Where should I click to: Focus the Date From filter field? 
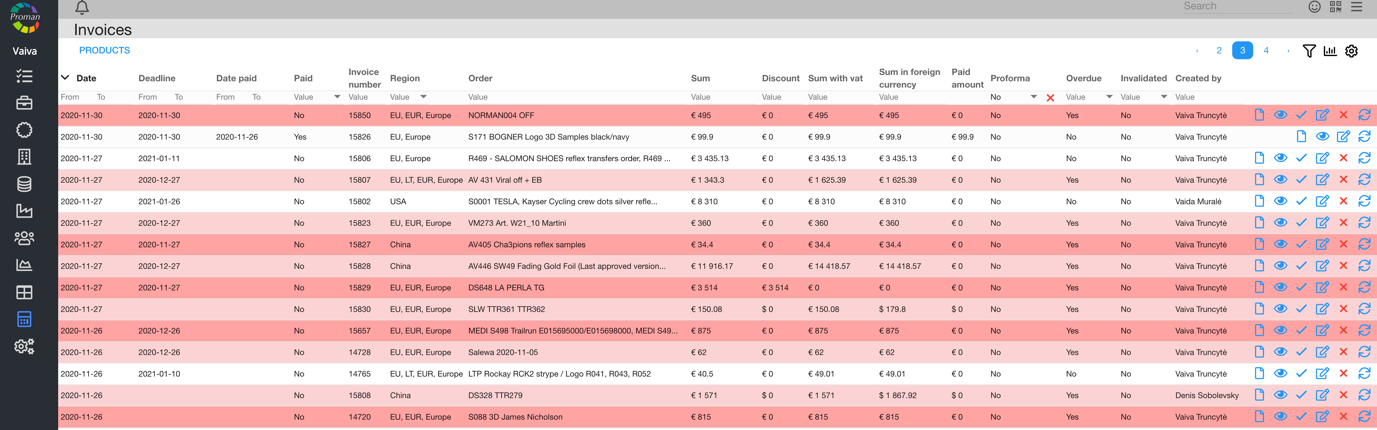point(74,97)
